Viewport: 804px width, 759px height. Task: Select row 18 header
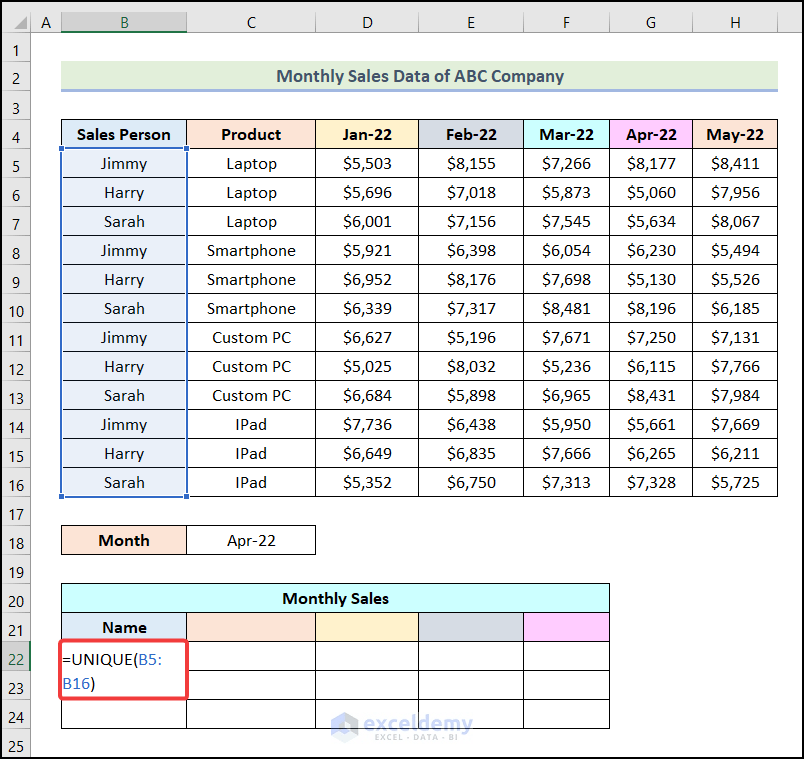tap(16, 540)
